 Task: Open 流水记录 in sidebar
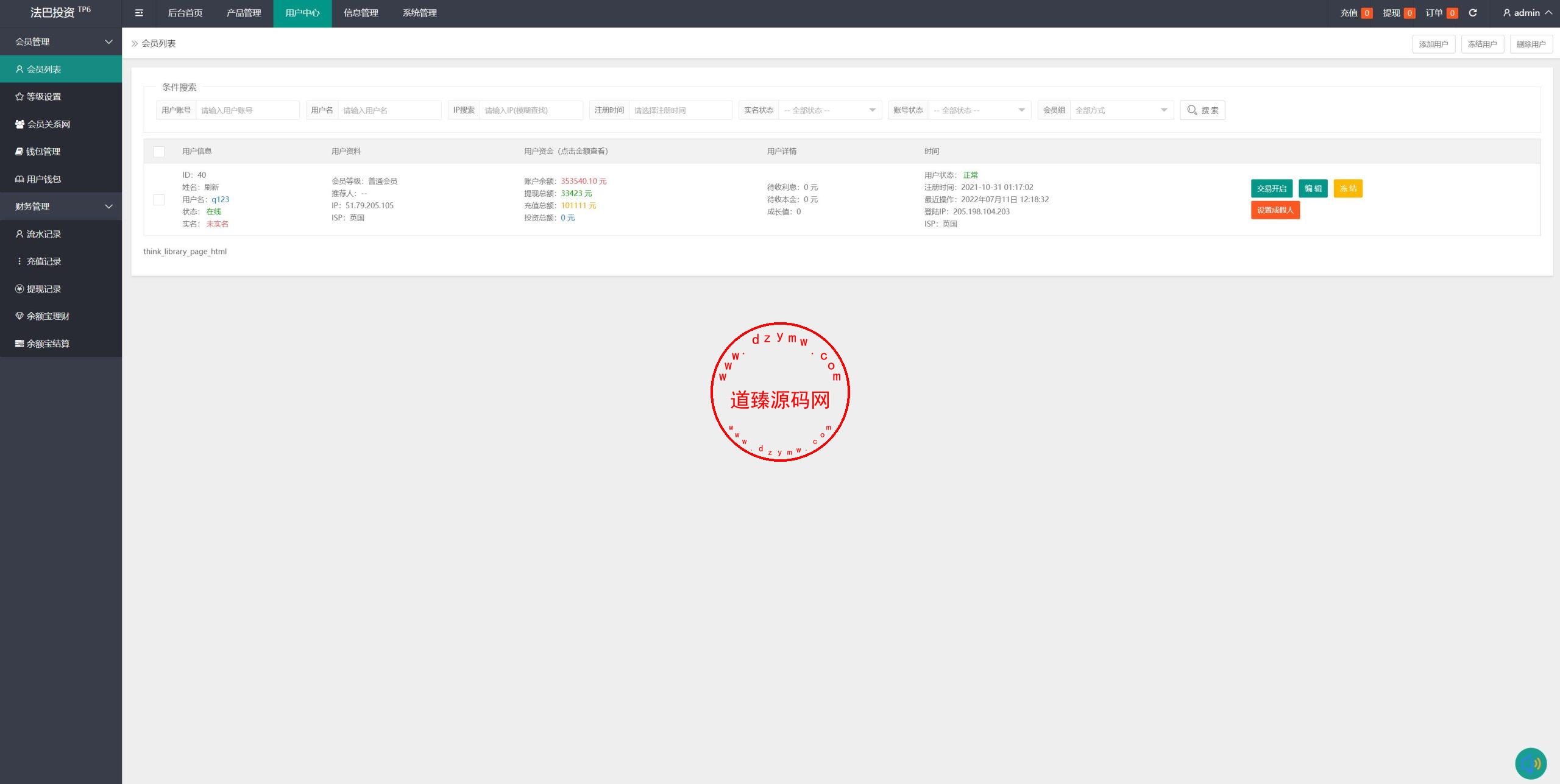61,234
